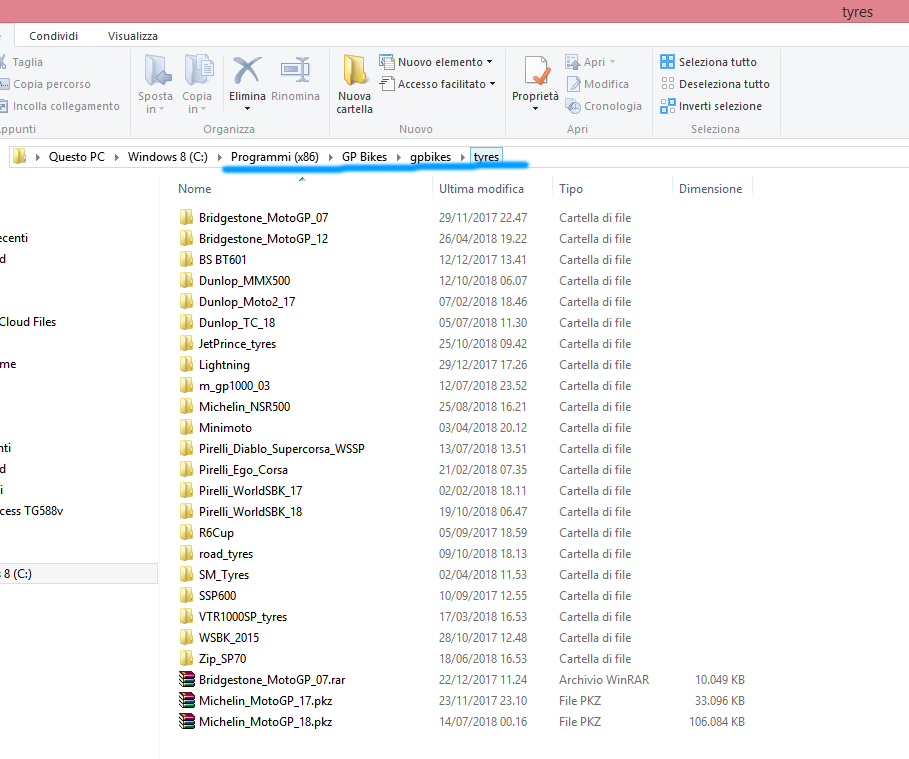Open the Elimina dropdown arrow
The image size is (909, 759).
tap(248, 108)
